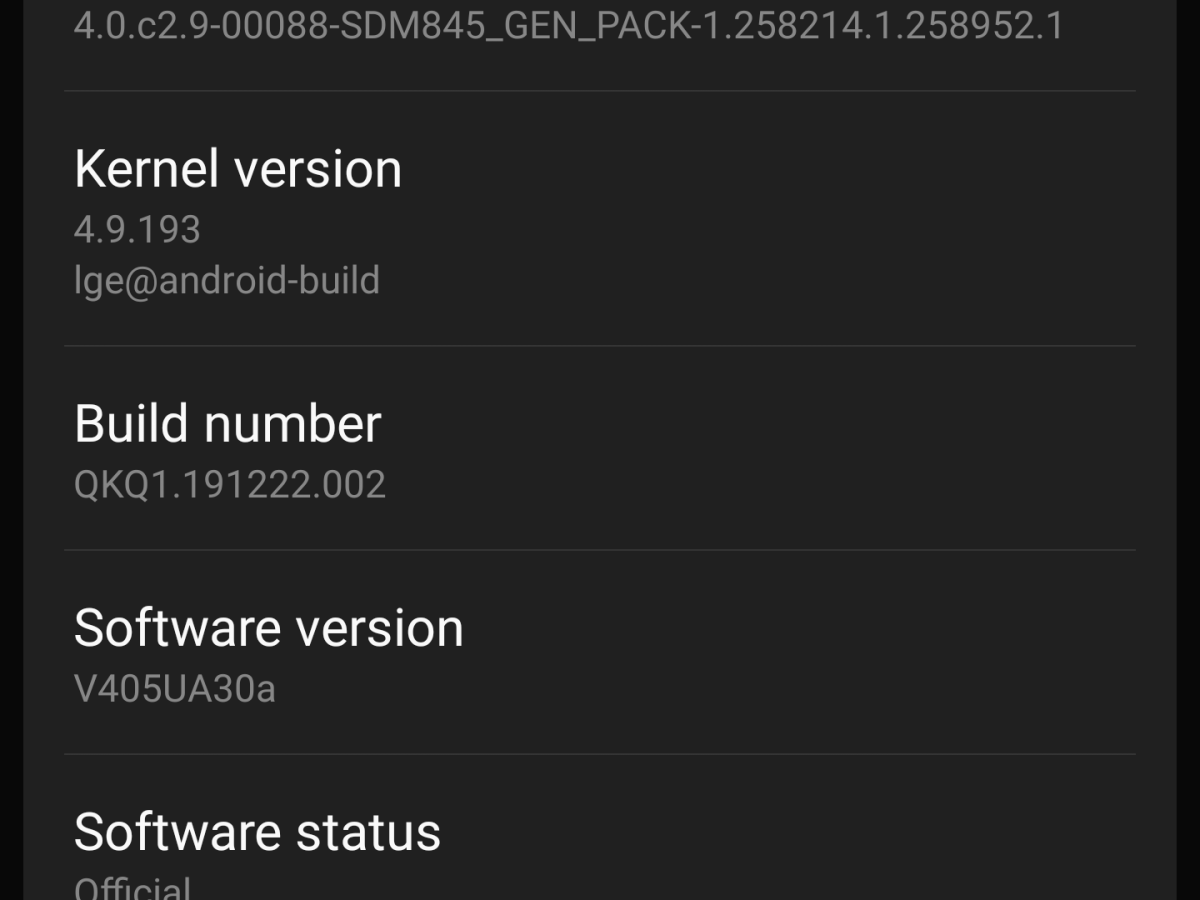
Task: Click the divider between Kernel version and Build number
Action: 600,346
